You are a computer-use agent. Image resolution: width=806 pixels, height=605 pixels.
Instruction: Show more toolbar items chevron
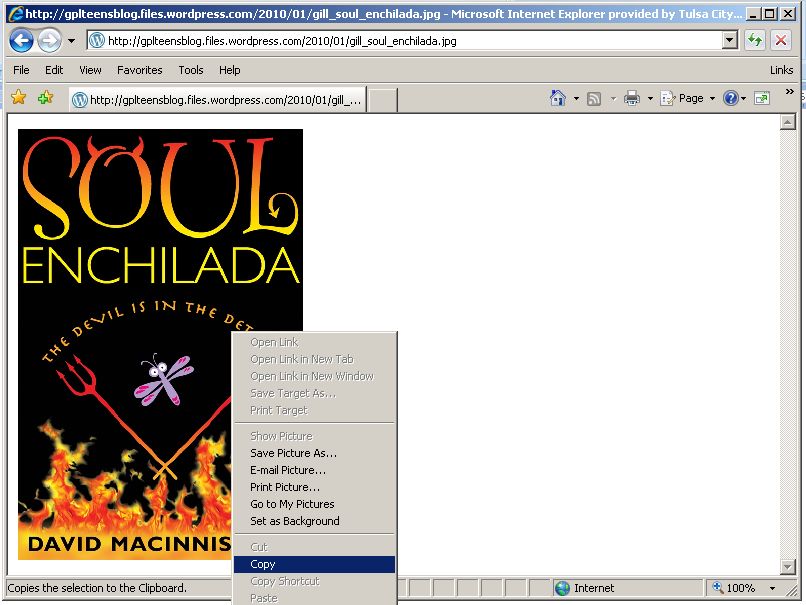tap(790, 91)
